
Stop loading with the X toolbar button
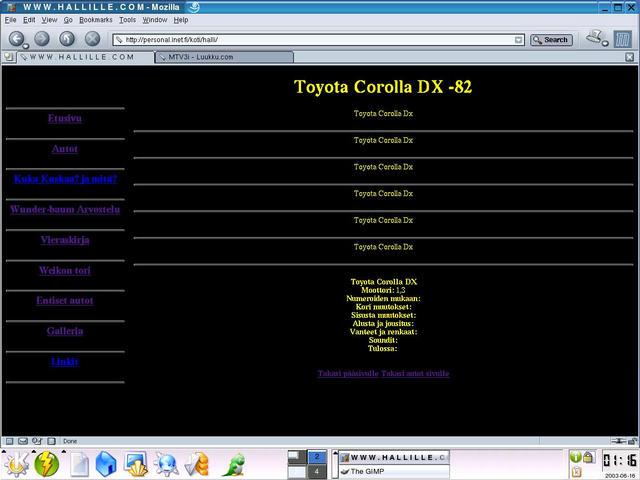click(x=92, y=39)
